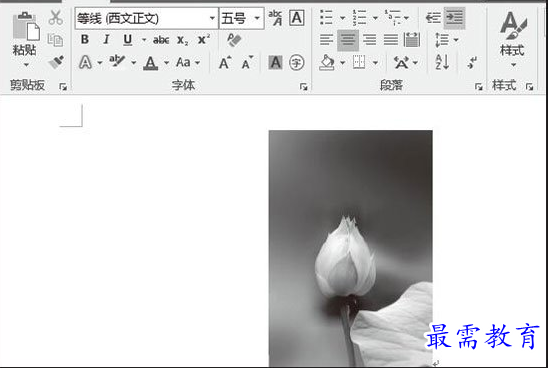The height and width of the screenshot is (368, 548).
Task: Click the Paste clipboard icon
Action: tap(26, 26)
